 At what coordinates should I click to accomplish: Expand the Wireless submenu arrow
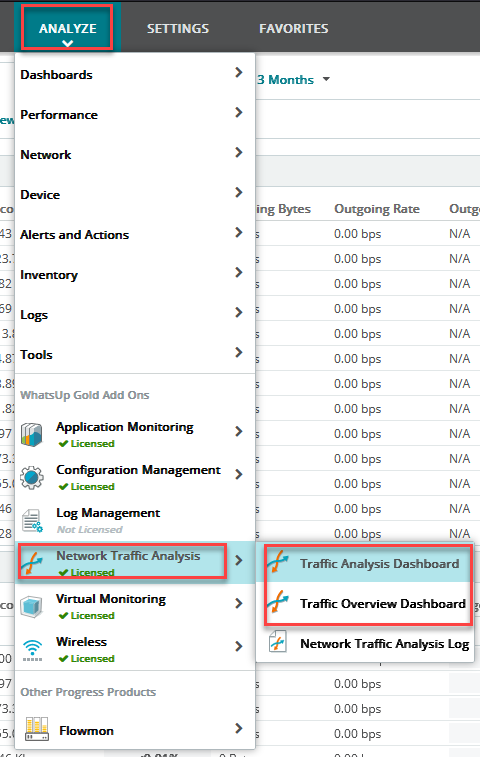tap(239, 646)
